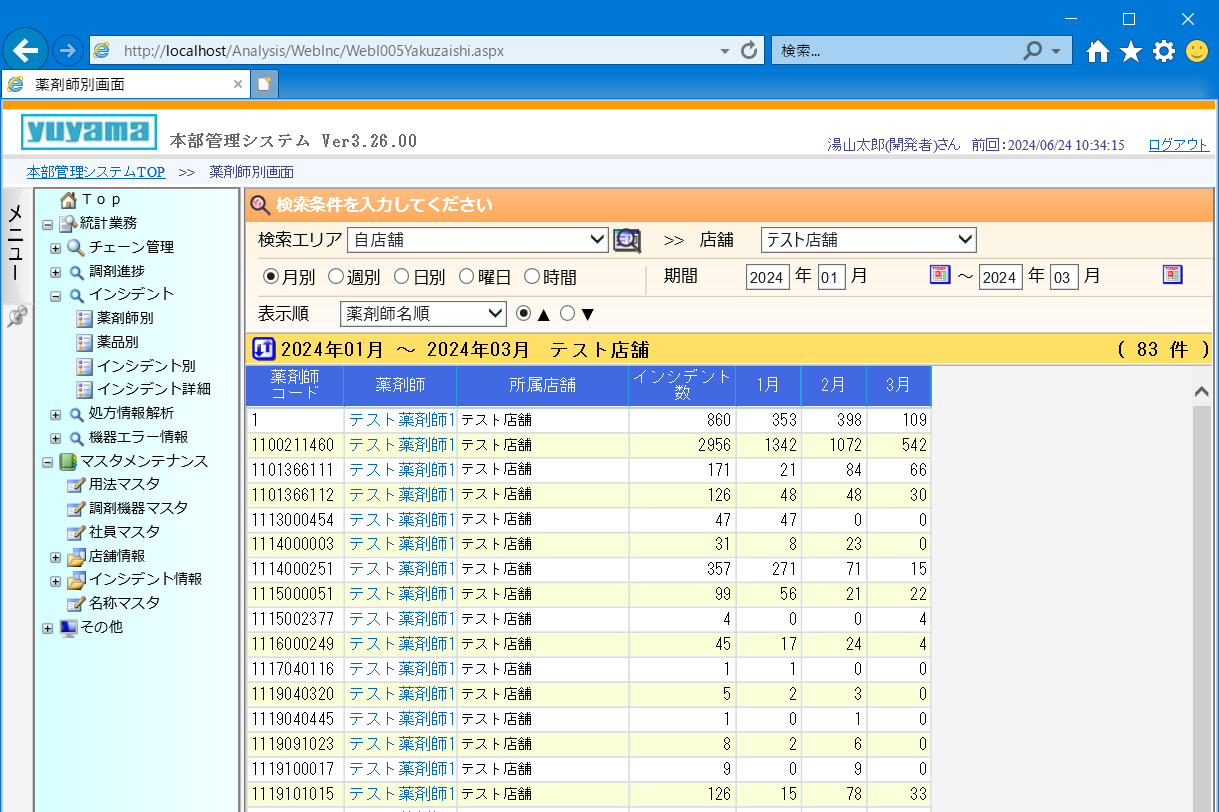This screenshot has height=812, width=1219.
Task: Click the 薬品別 list icon
Action: pos(84,342)
